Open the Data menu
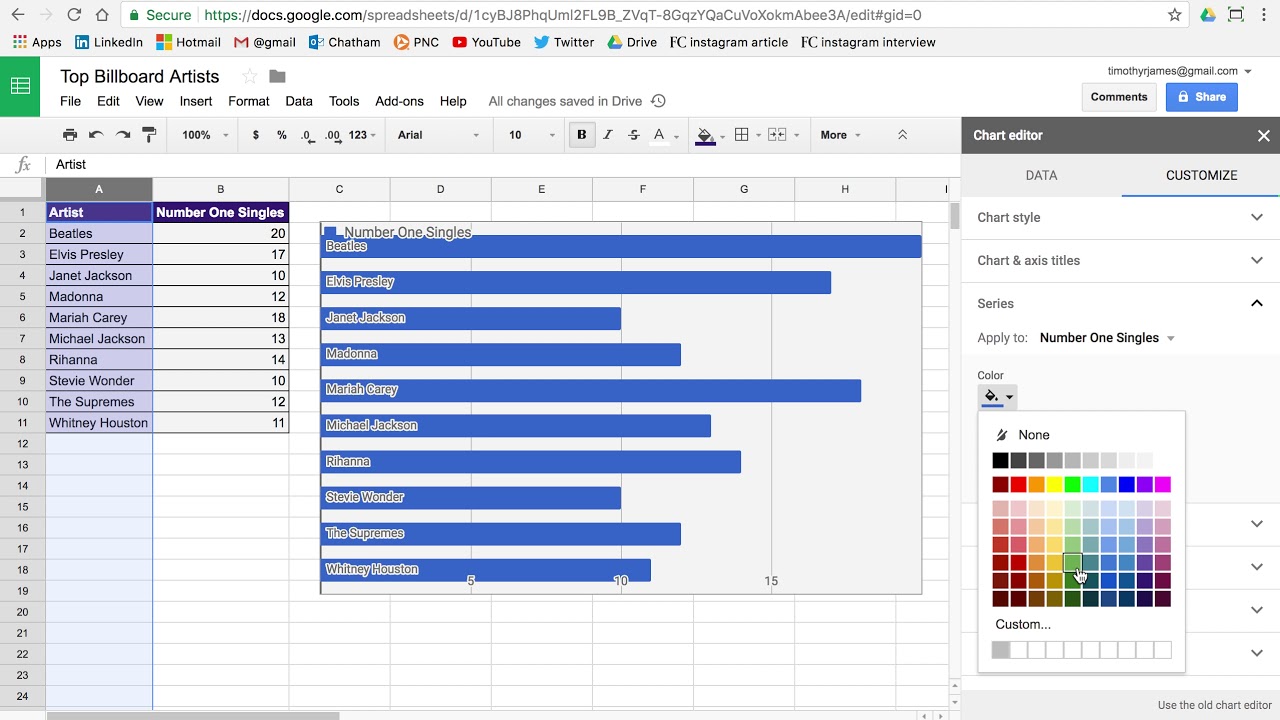Viewport: 1280px width, 720px height. 299,101
